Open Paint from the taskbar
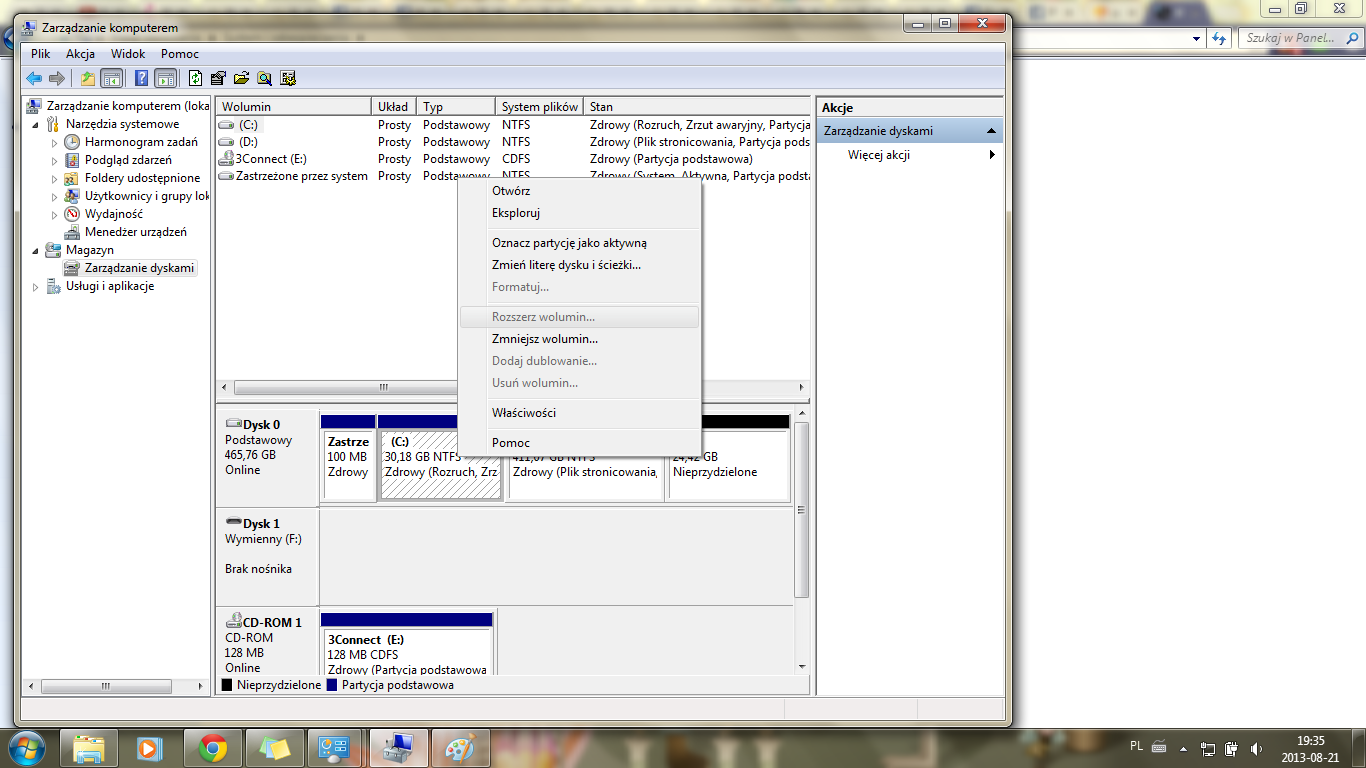 (460, 748)
